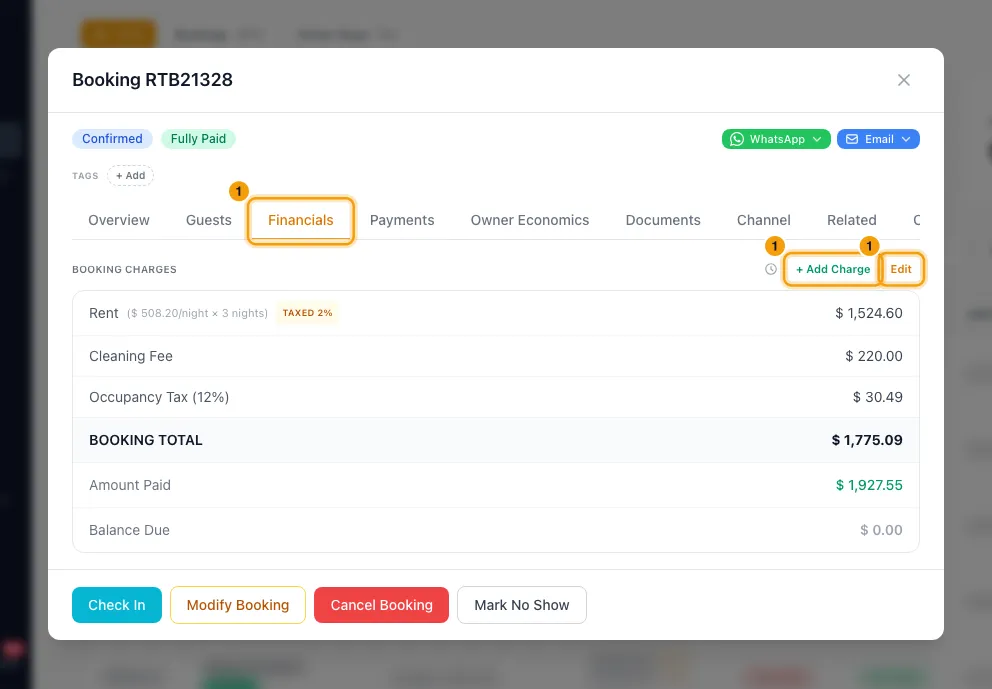Click the Cancel Booking button

pyautogui.click(x=381, y=605)
